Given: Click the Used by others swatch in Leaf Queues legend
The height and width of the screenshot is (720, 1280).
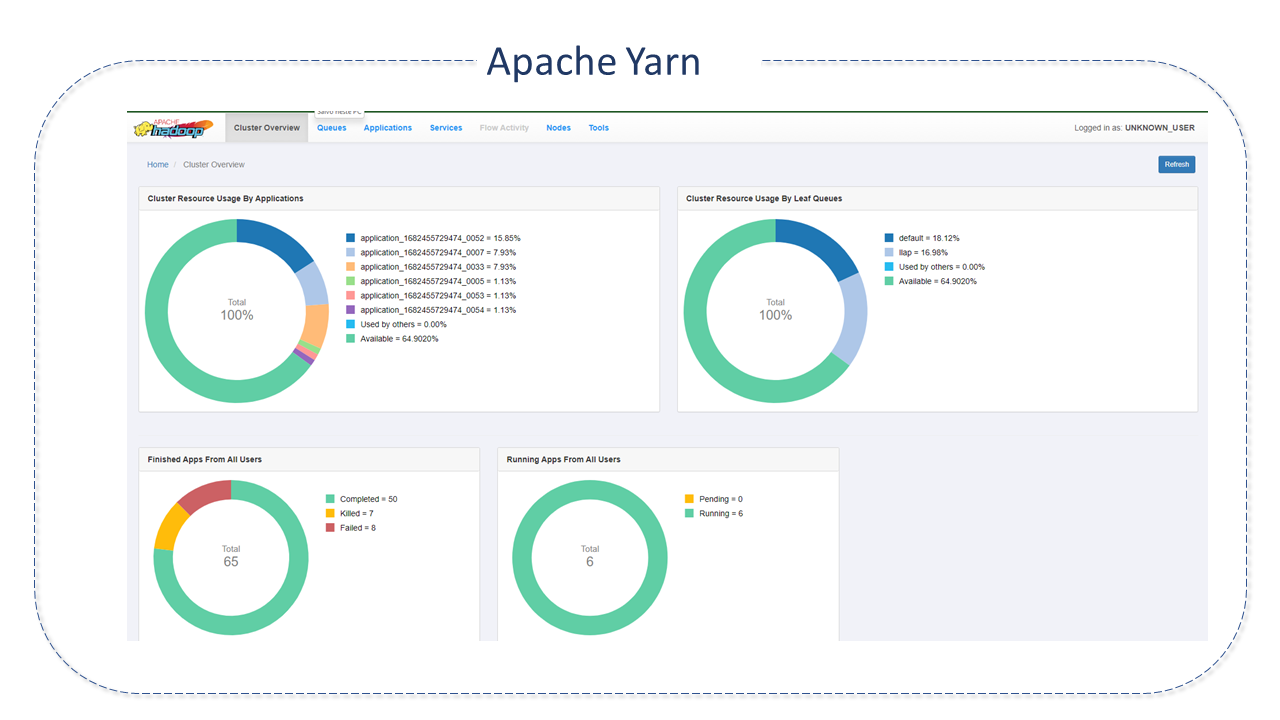Looking at the screenshot, I should click(889, 267).
